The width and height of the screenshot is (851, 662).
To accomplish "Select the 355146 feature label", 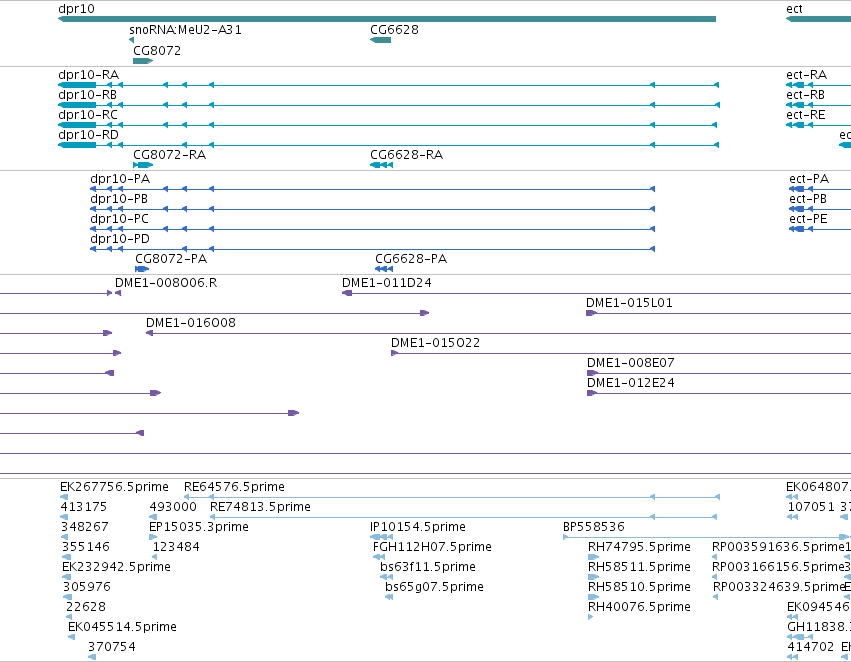I will pyautogui.click(x=86, y=548).
